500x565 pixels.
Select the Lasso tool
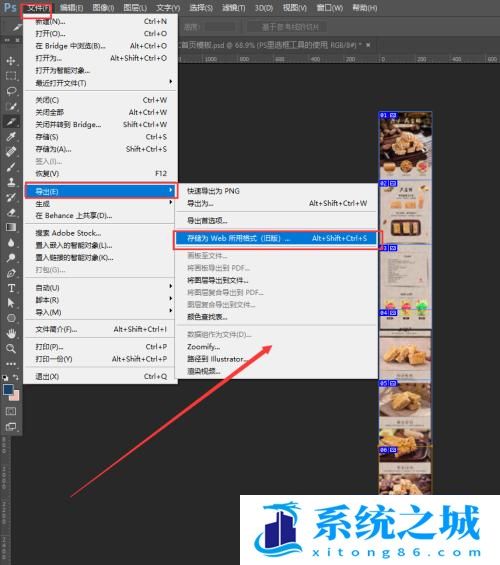click(11, 91)
